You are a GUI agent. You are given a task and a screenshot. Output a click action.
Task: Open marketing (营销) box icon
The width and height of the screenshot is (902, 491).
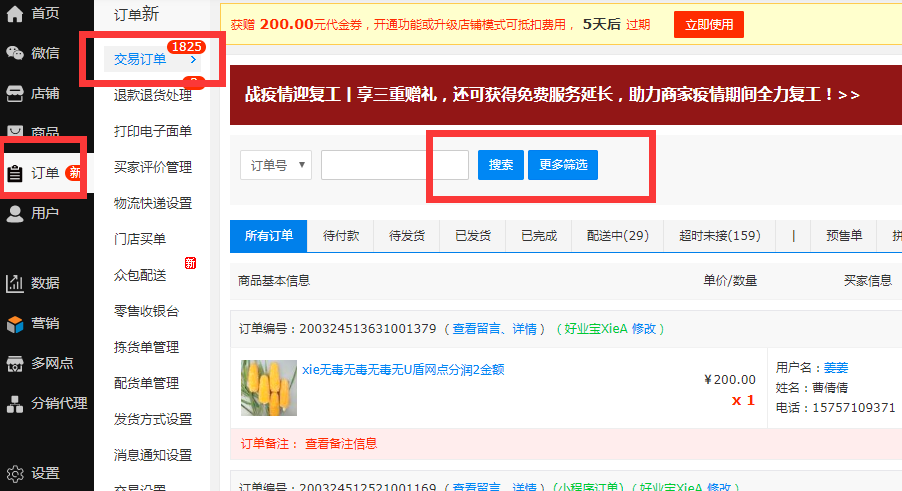coord(15,323)
